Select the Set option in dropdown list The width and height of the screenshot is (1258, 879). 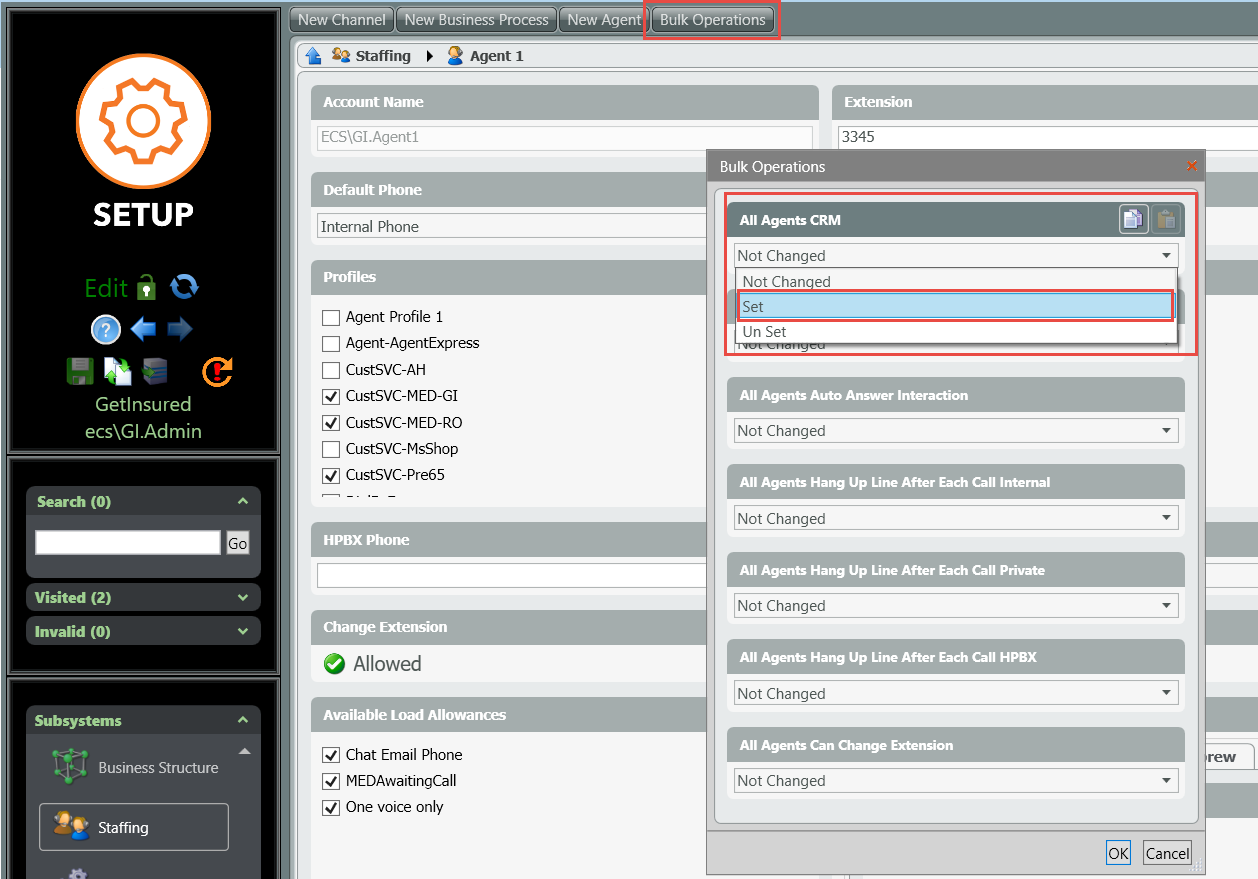pos(954,307)
